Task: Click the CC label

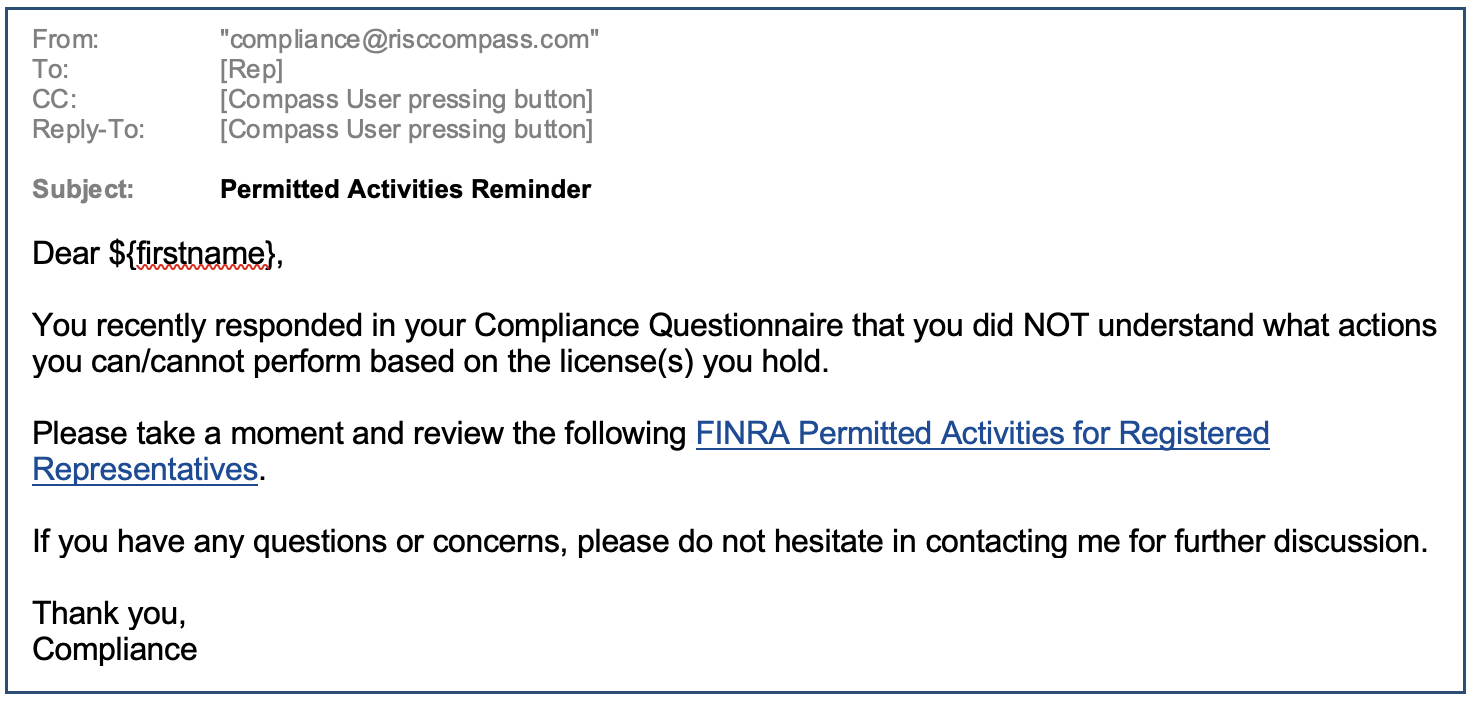Action: (54, 100)
